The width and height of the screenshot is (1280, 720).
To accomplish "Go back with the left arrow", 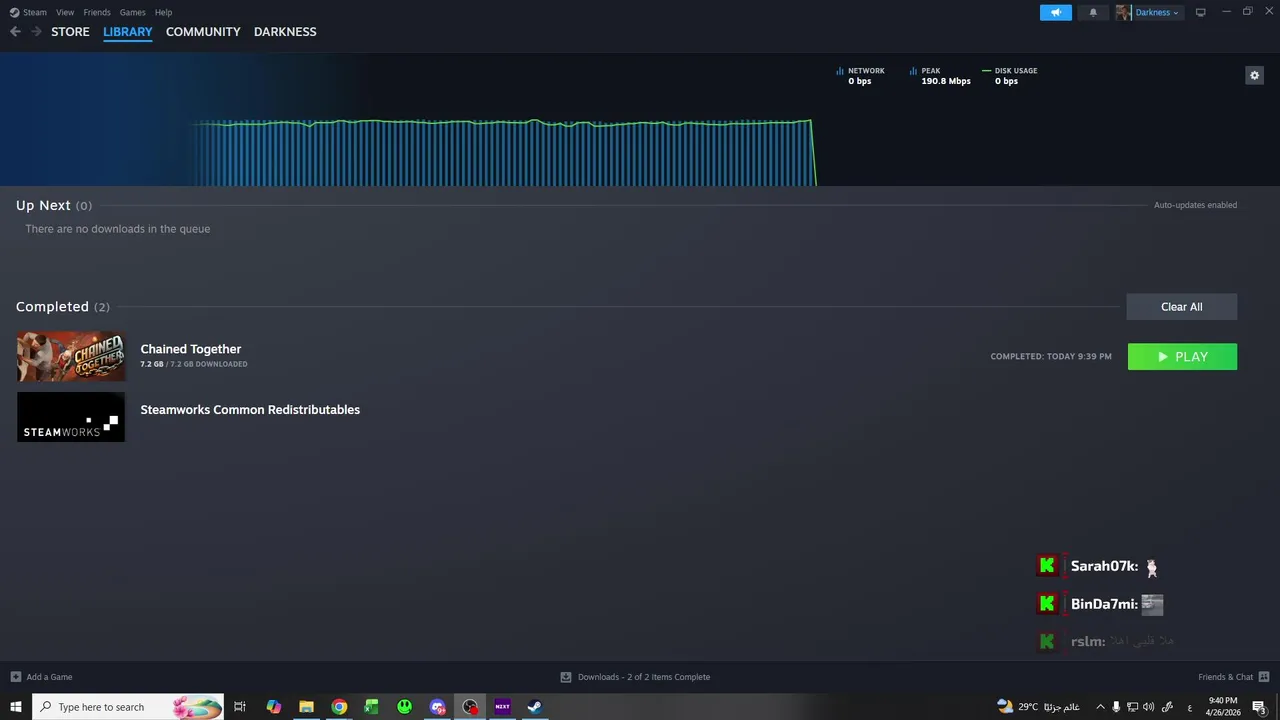I will [15, 32].
